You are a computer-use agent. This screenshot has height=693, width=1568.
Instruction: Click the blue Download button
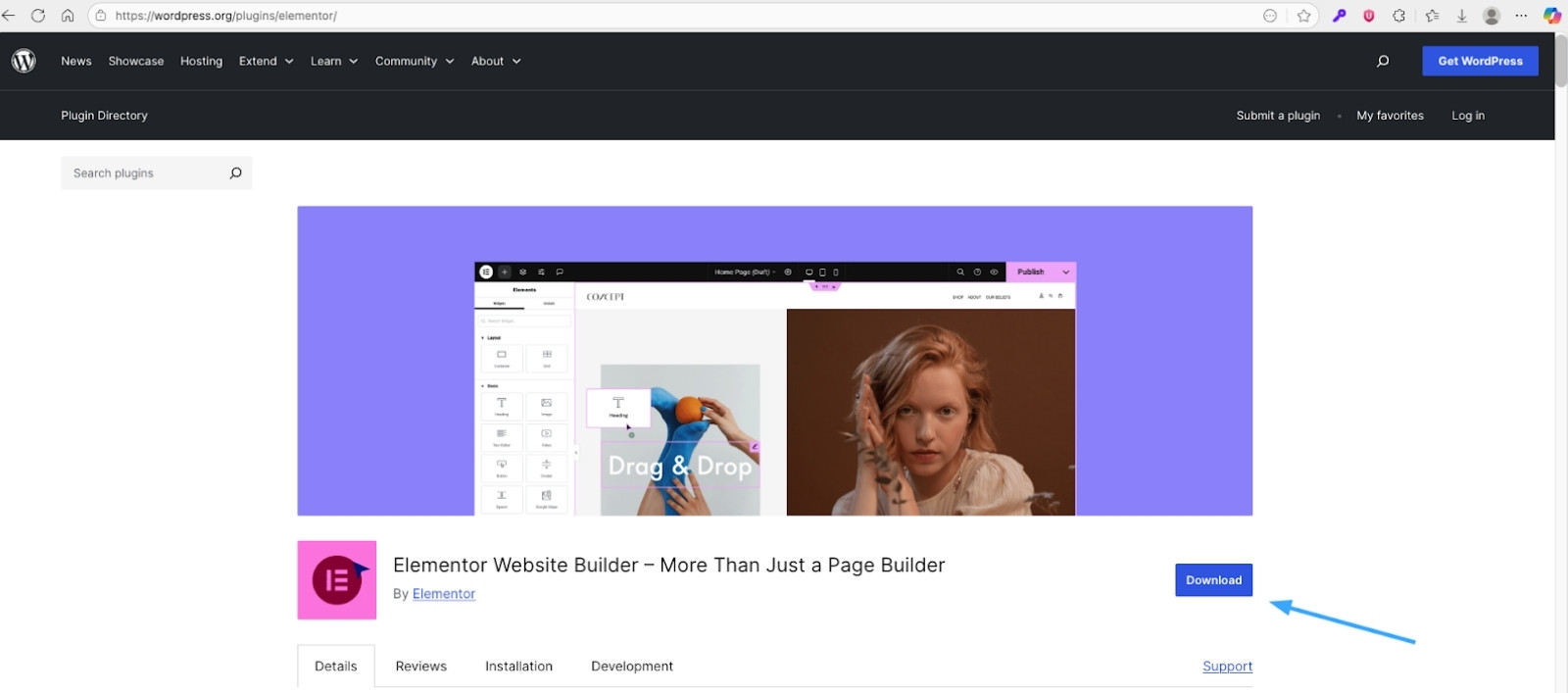[1213, 580]
